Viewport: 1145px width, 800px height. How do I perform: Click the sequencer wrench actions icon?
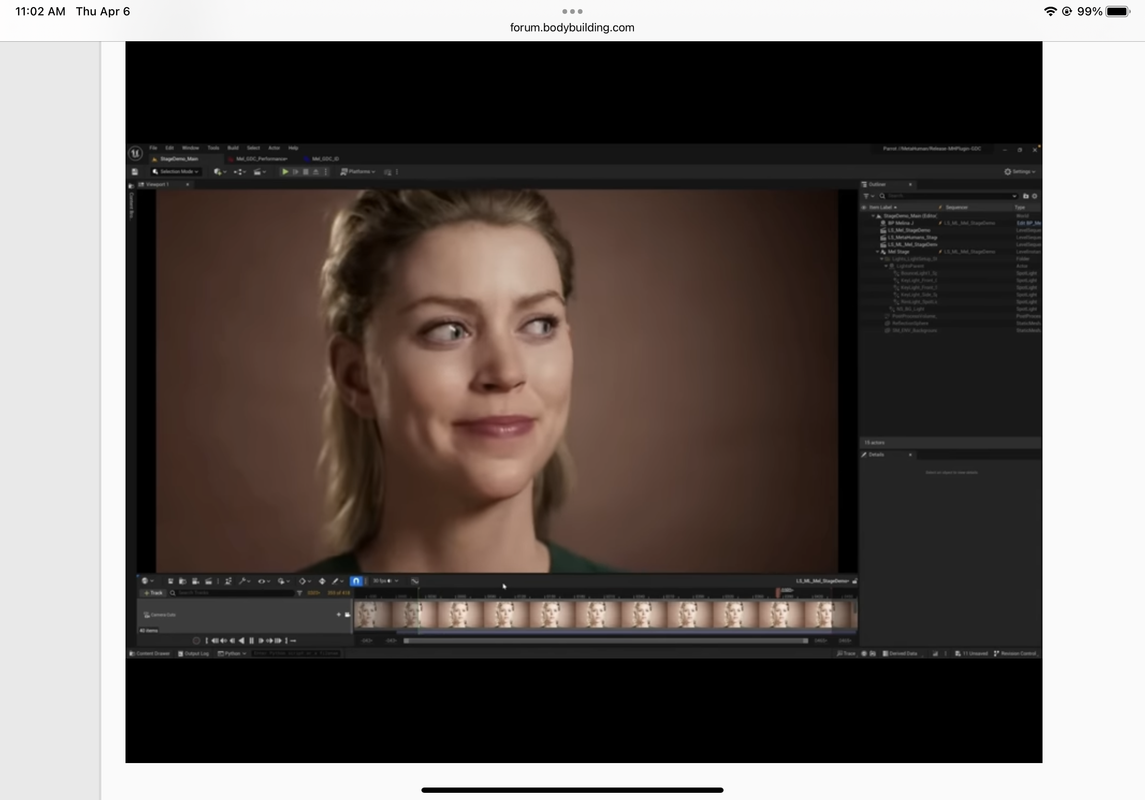[244, 581]
